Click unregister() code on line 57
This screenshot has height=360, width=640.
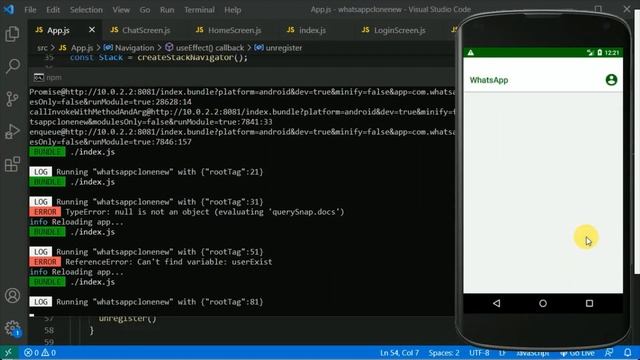(127, 318)
